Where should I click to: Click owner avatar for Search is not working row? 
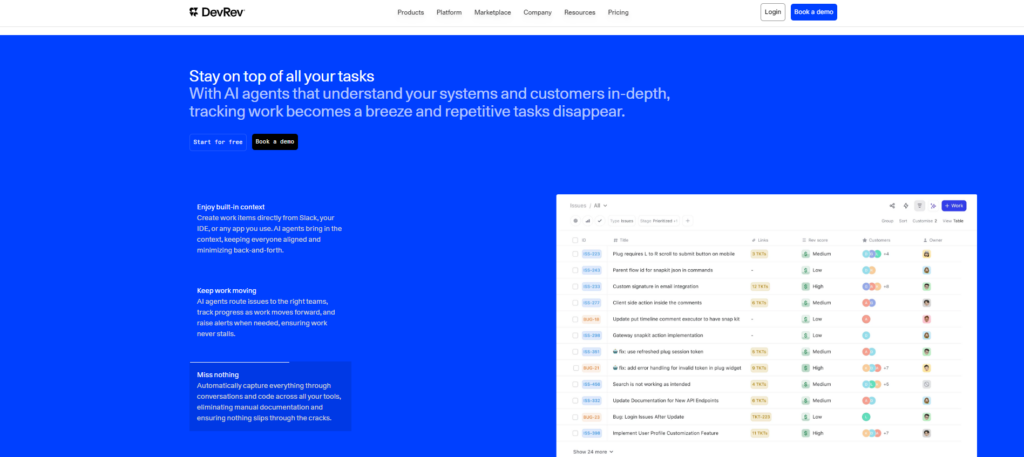click(927, 385)
